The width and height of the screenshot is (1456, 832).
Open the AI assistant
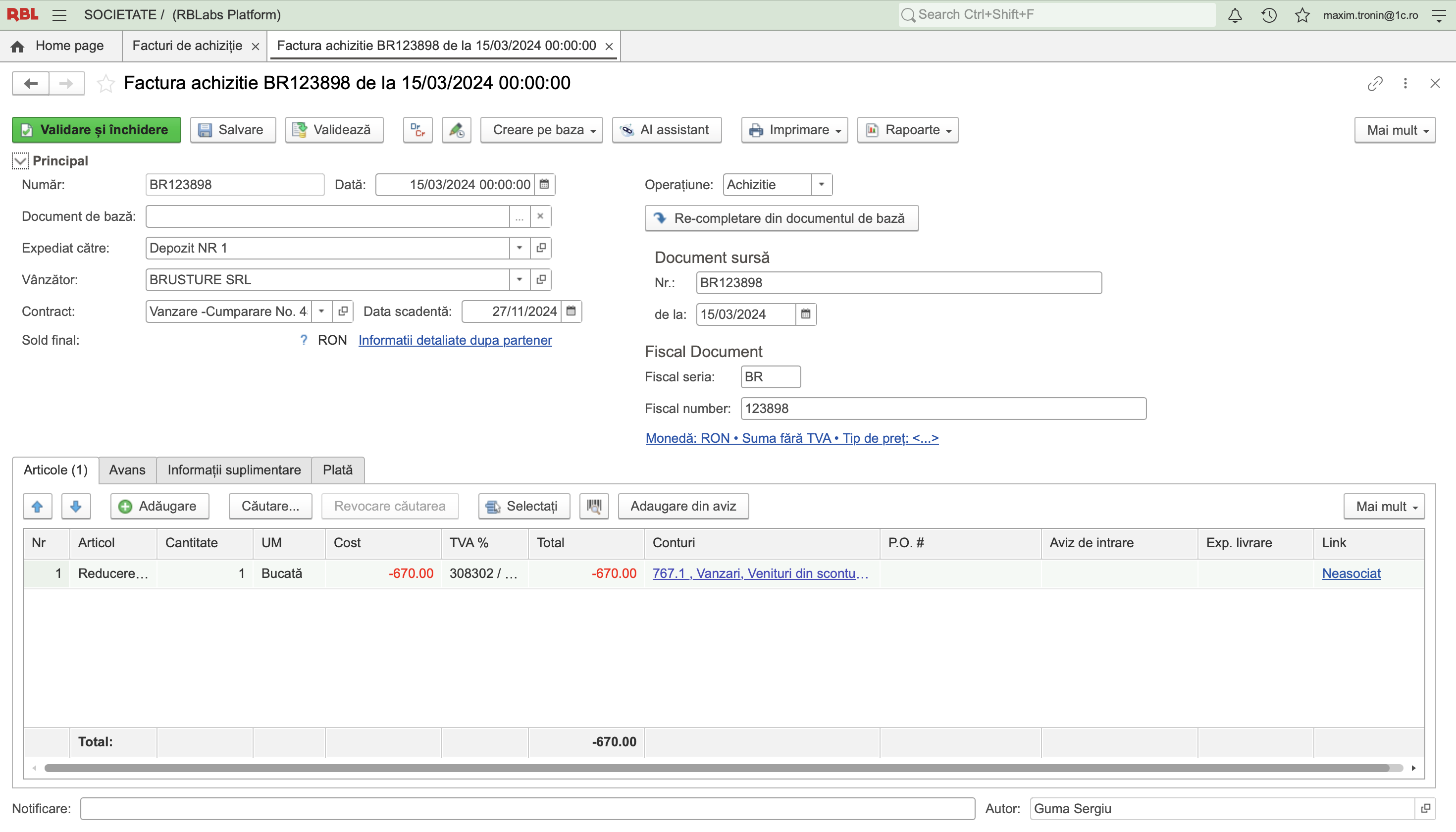click(x=667, y=130)
